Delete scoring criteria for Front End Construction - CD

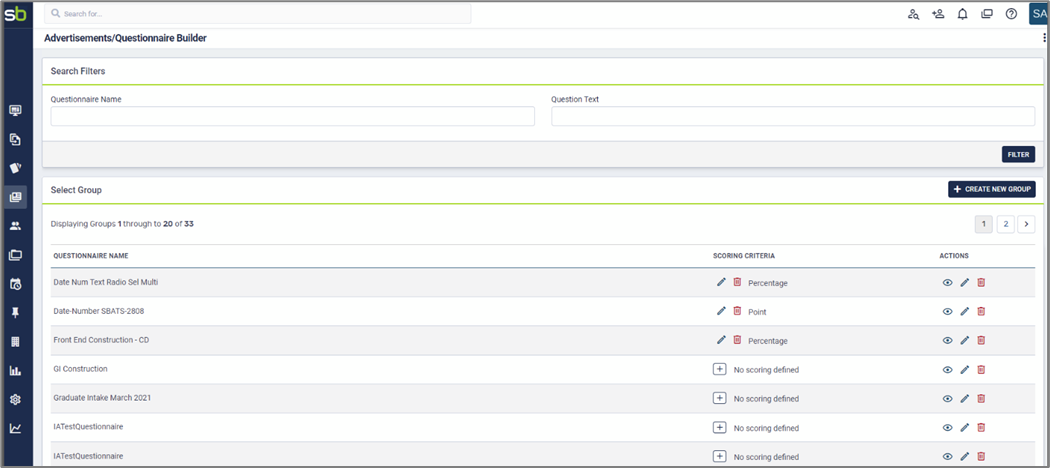click(x=737, y=339)
